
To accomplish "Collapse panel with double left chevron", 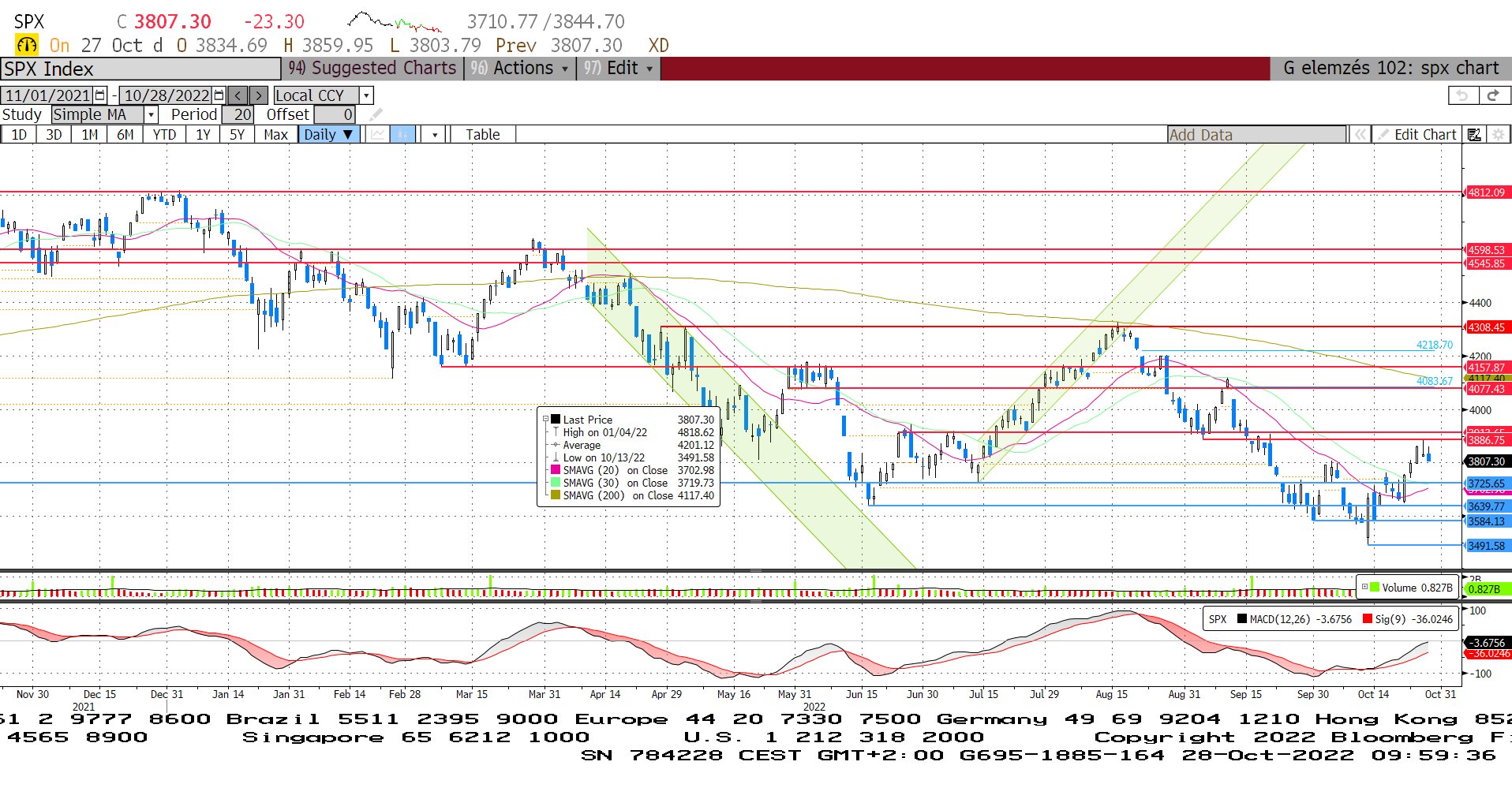I will (x=1360, y=135).
